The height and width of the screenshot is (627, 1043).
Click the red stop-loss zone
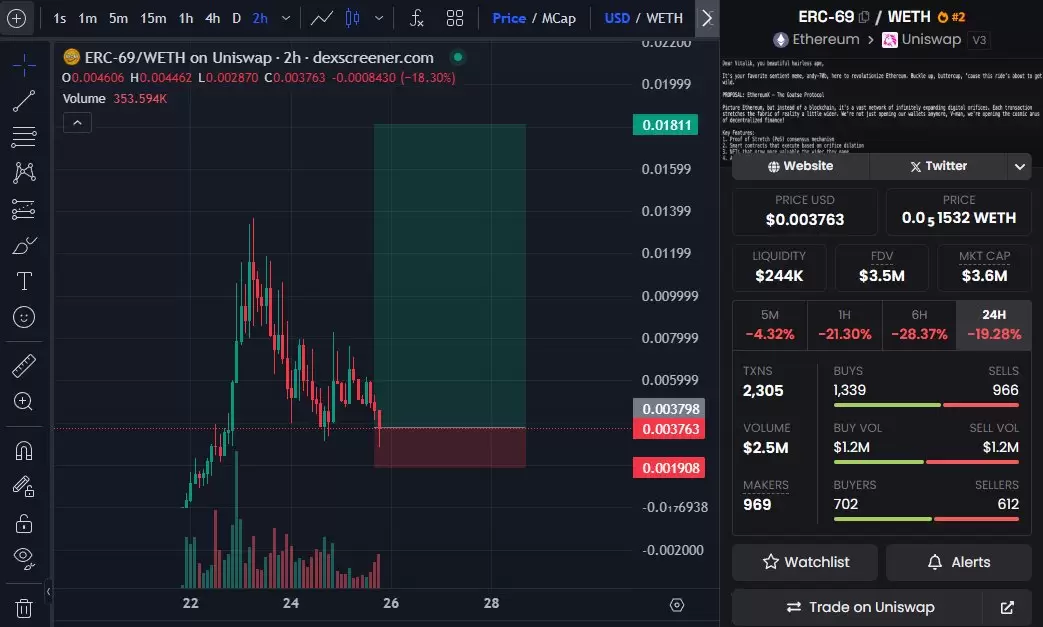point(450,447)
